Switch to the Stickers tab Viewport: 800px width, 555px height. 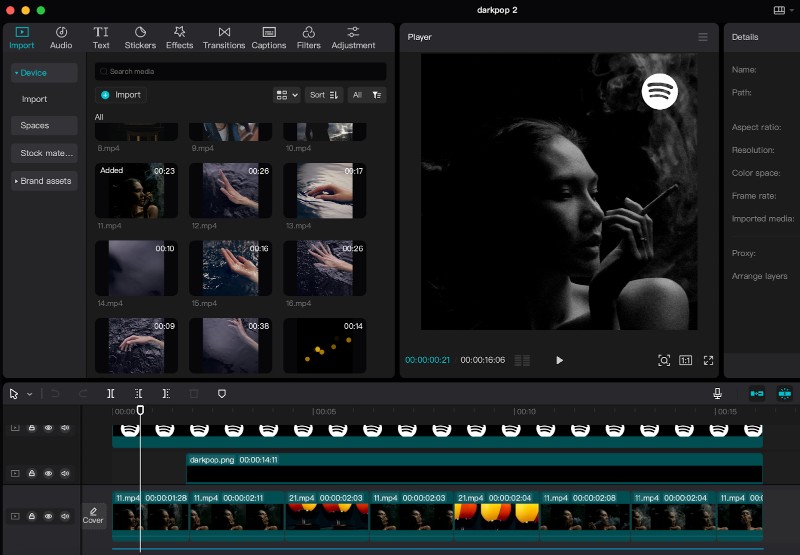[x=140, y=38]
